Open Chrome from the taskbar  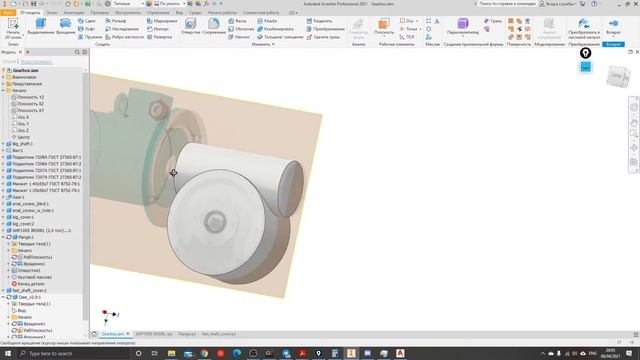pyautogui.click(x=204, y=353)
